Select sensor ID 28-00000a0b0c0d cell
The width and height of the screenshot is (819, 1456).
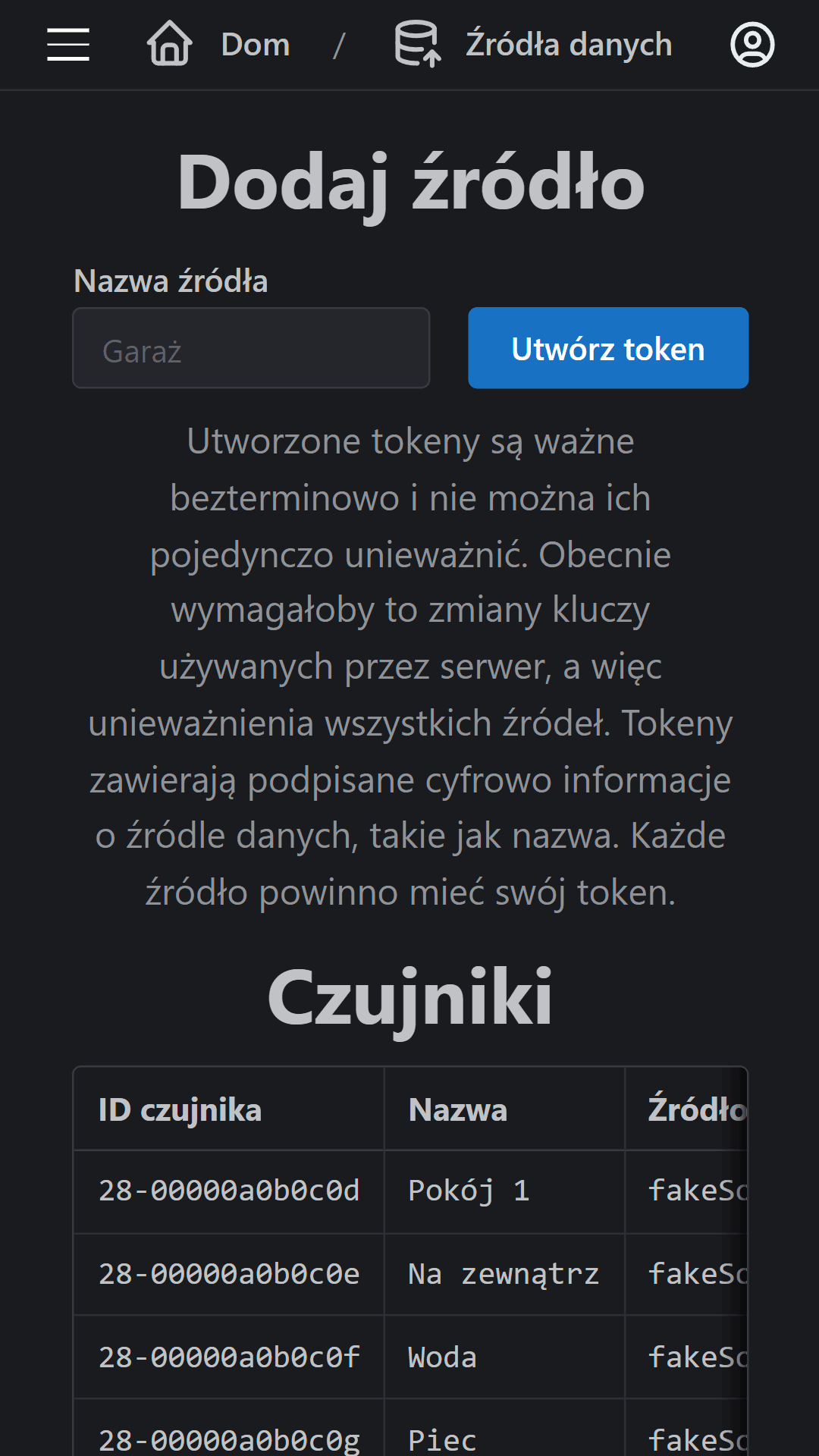[x=229, y=1191]
